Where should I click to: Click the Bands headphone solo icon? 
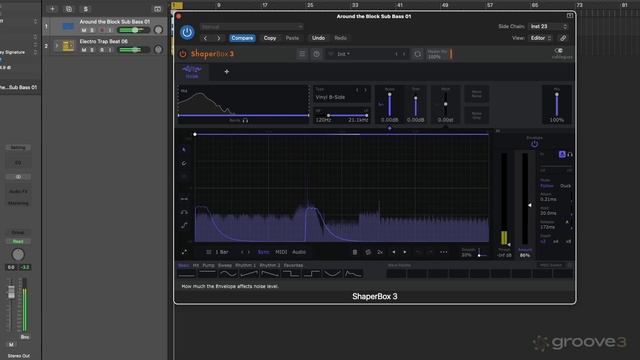(x=245, y=120)
